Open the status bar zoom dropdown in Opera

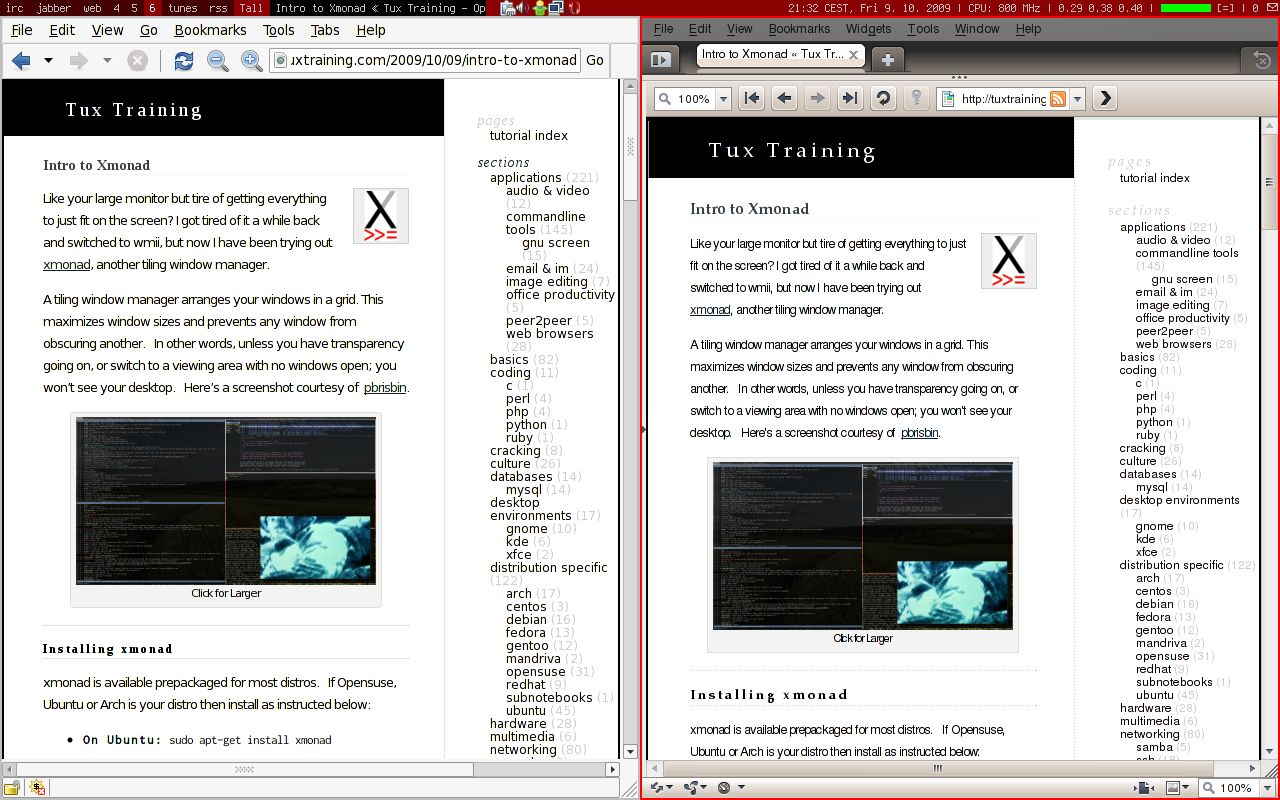(x=1265, y=788)
